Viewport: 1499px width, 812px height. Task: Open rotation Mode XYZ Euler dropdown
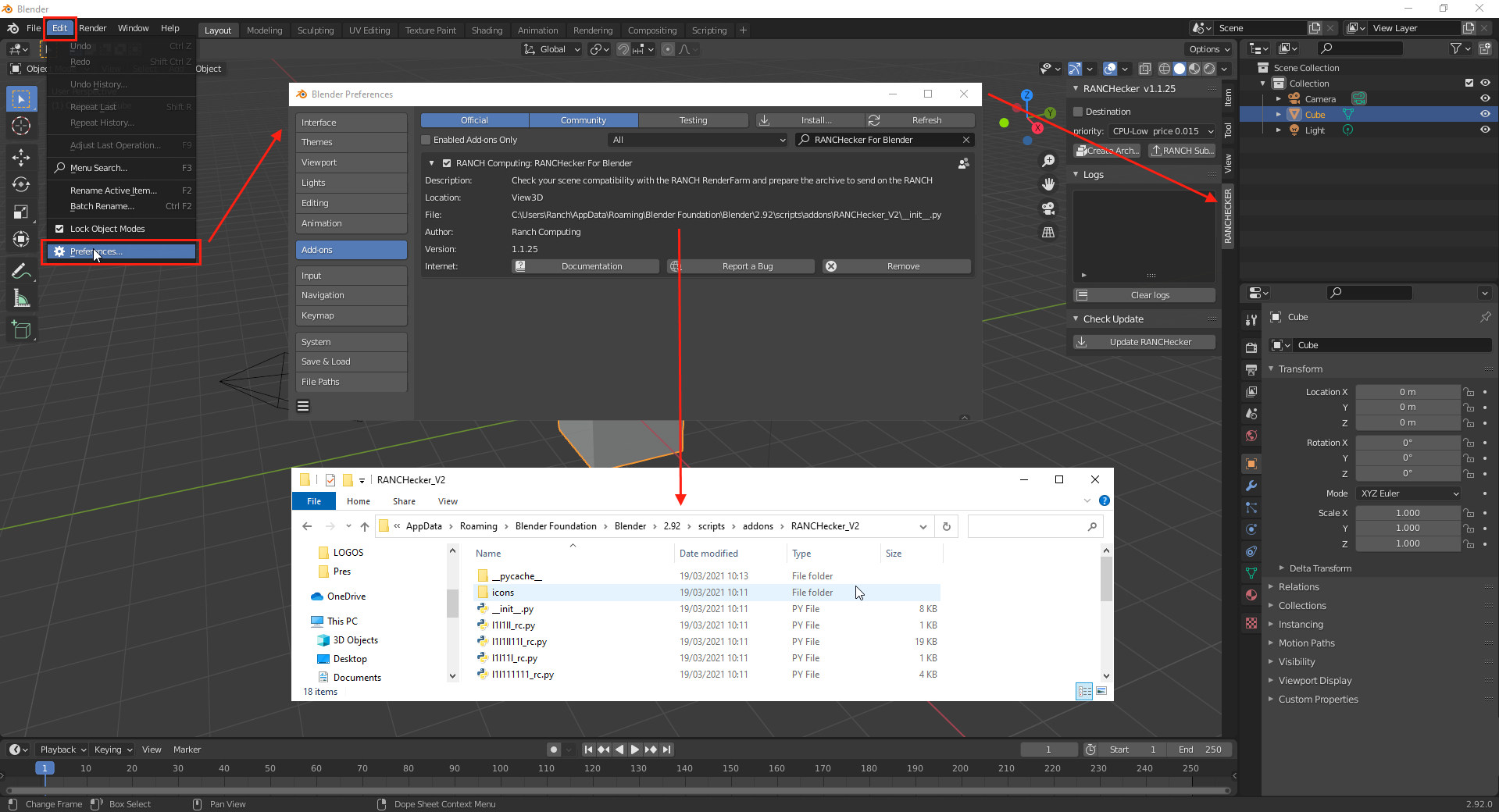[1409, 493]
